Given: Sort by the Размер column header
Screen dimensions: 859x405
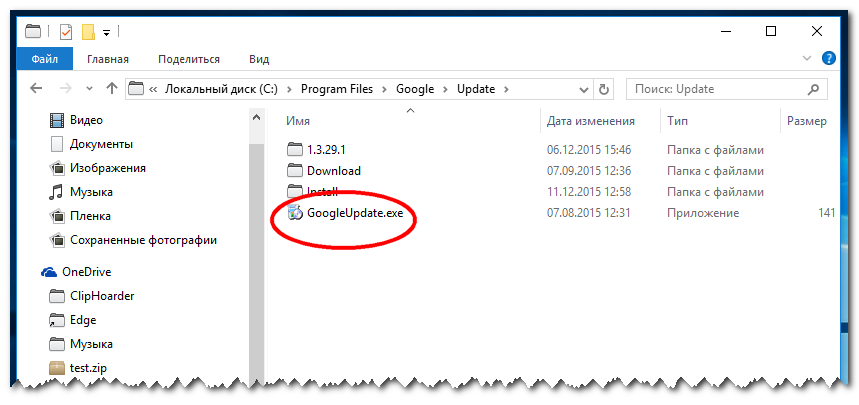Looking at the screenshot, I should click(x=806, y=121).
